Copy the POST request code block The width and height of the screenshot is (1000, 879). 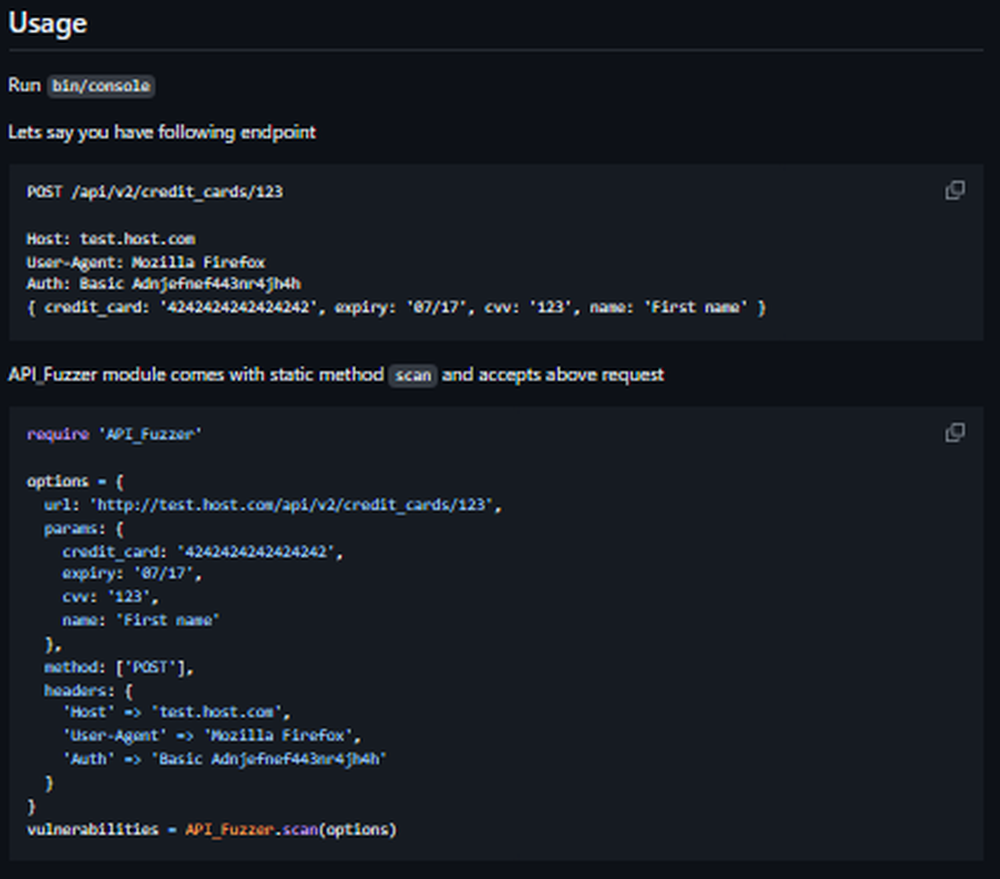click(x=955, y=190)
